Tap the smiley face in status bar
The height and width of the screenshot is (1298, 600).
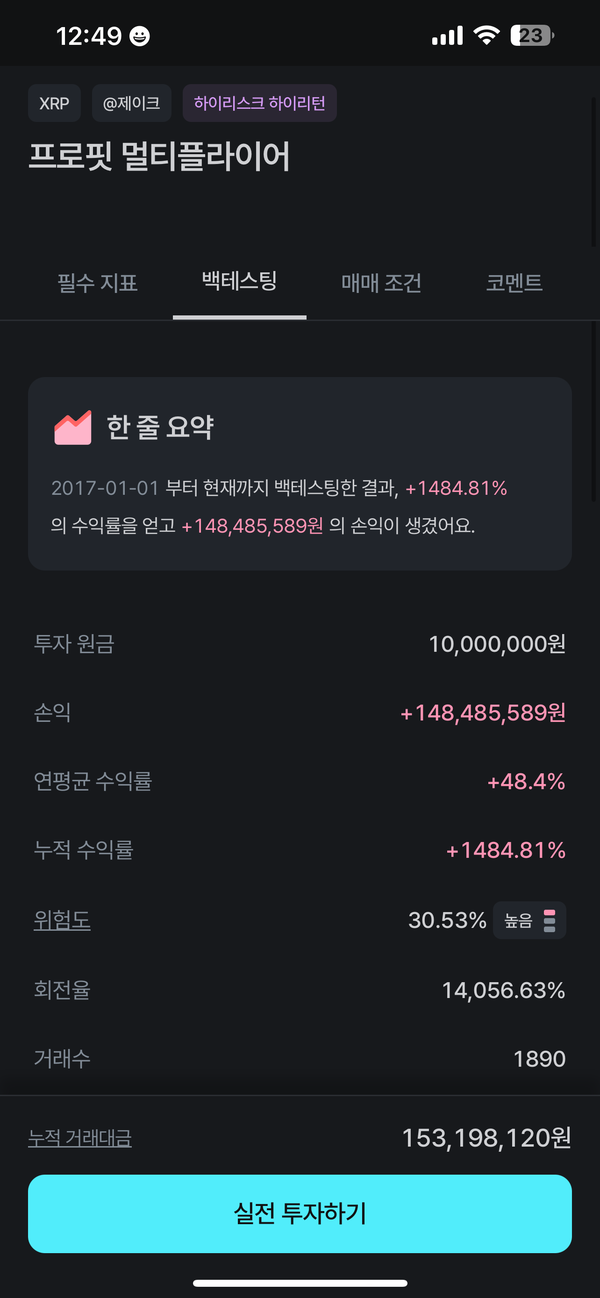point(140,37)
